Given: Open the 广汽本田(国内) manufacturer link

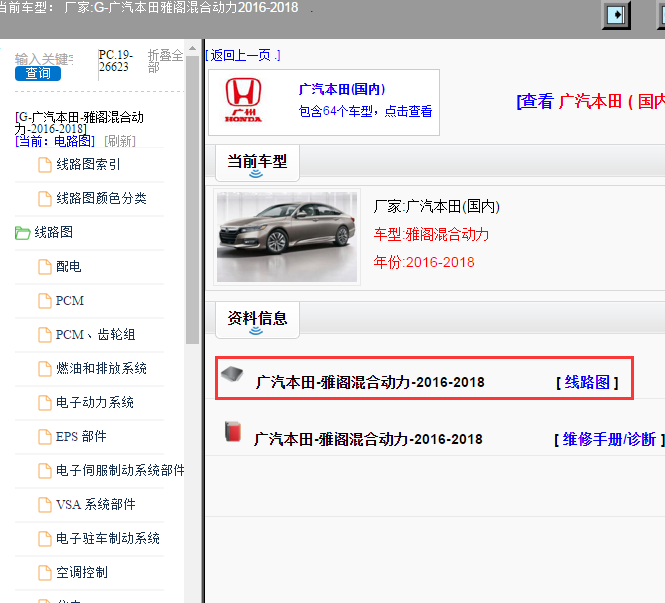Looking at the screenshot, I should (x=342, y=89).
